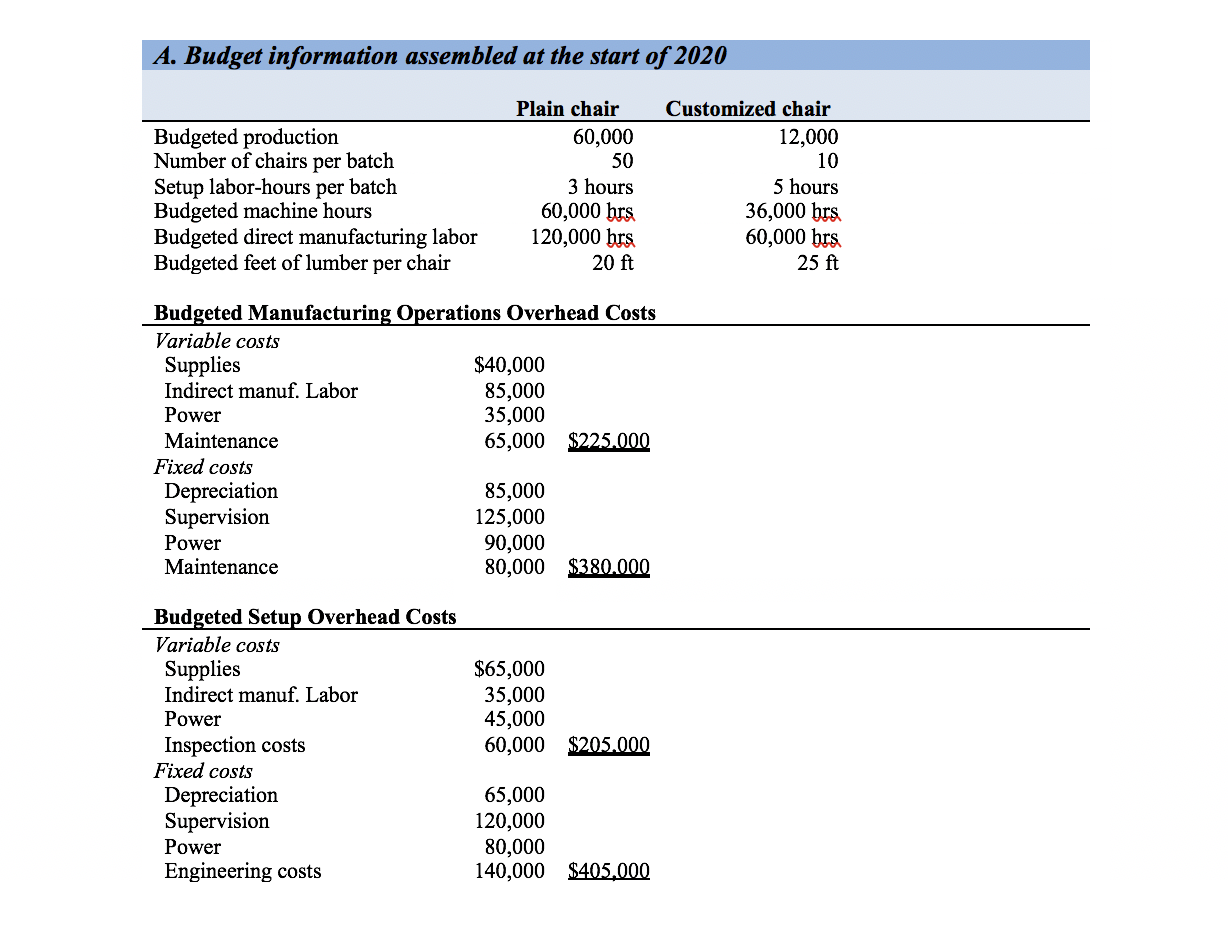Click the $205,000 setup variable total
Viewport: 1228px width, 932px height.
[608, 744]
